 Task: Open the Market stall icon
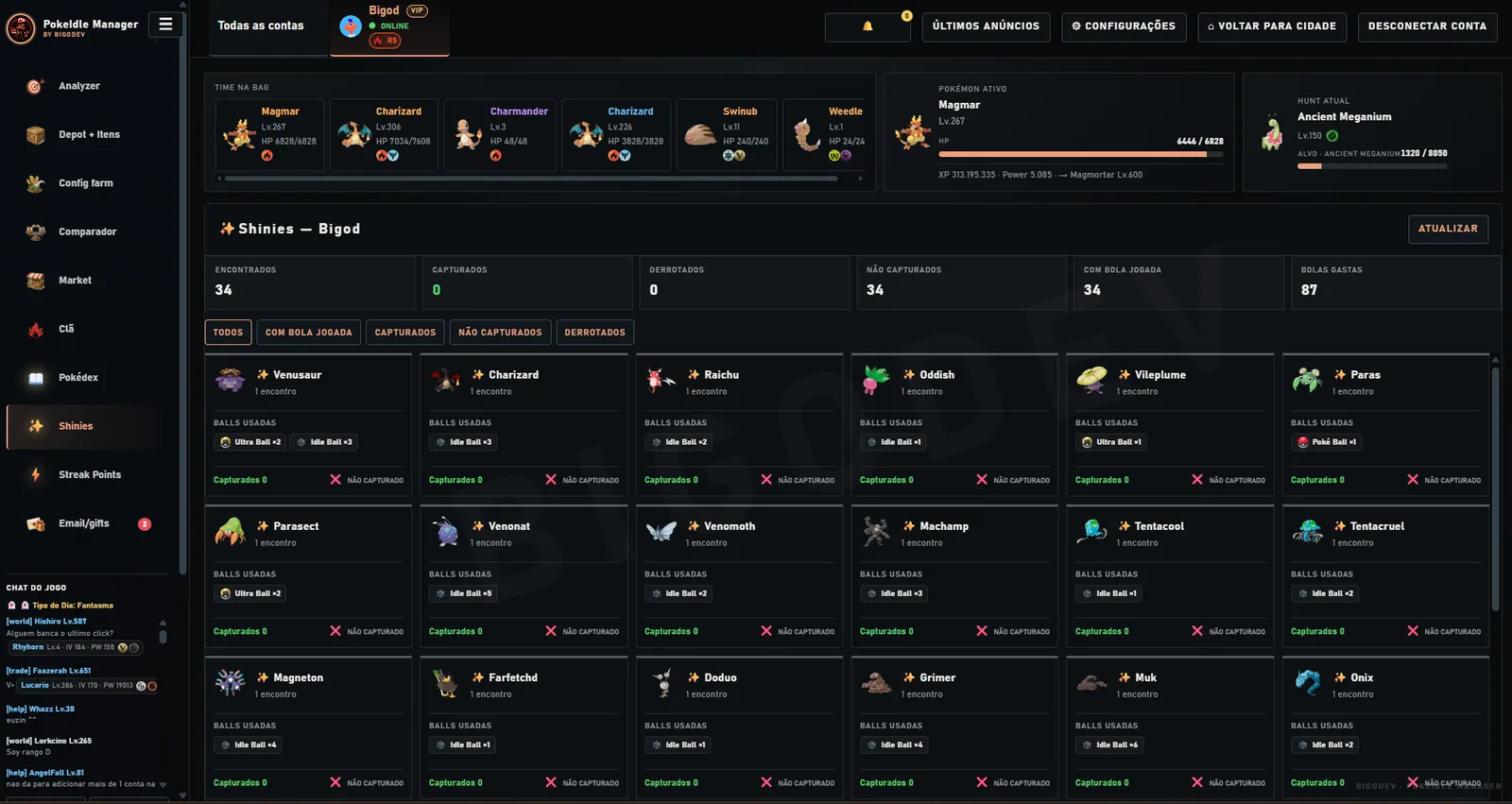[35, 281]
